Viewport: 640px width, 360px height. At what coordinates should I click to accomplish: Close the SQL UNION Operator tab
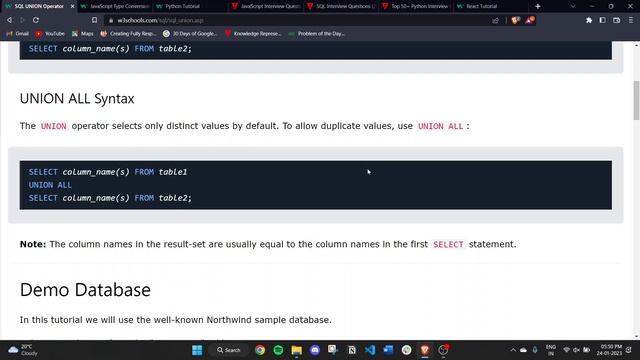(x=72, y=6)
